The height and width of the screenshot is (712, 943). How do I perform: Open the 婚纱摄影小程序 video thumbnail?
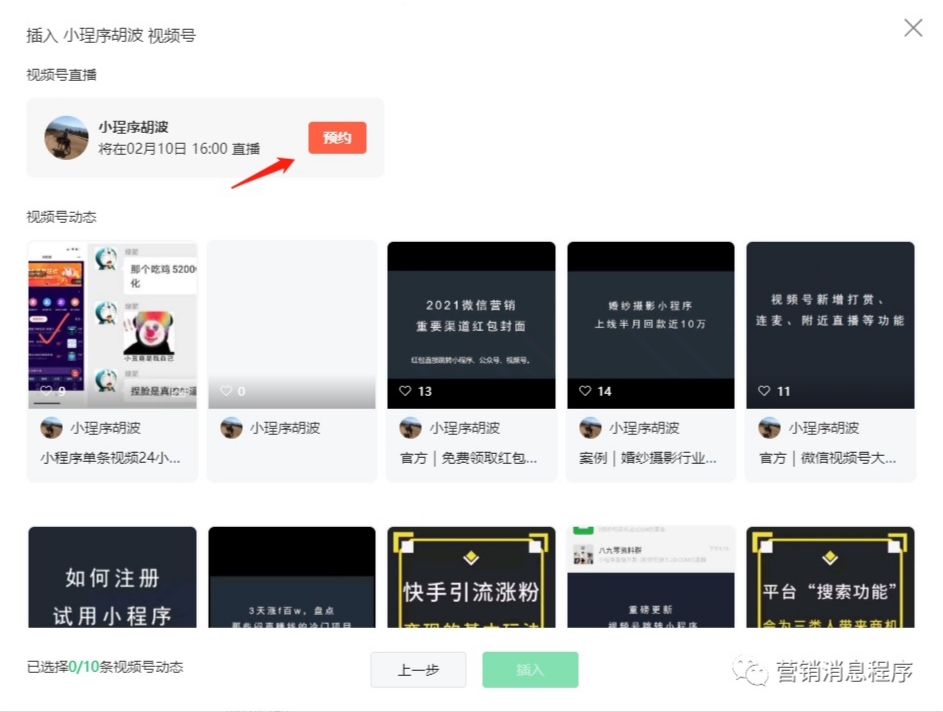pyautogui.click(x=650, y=322)
